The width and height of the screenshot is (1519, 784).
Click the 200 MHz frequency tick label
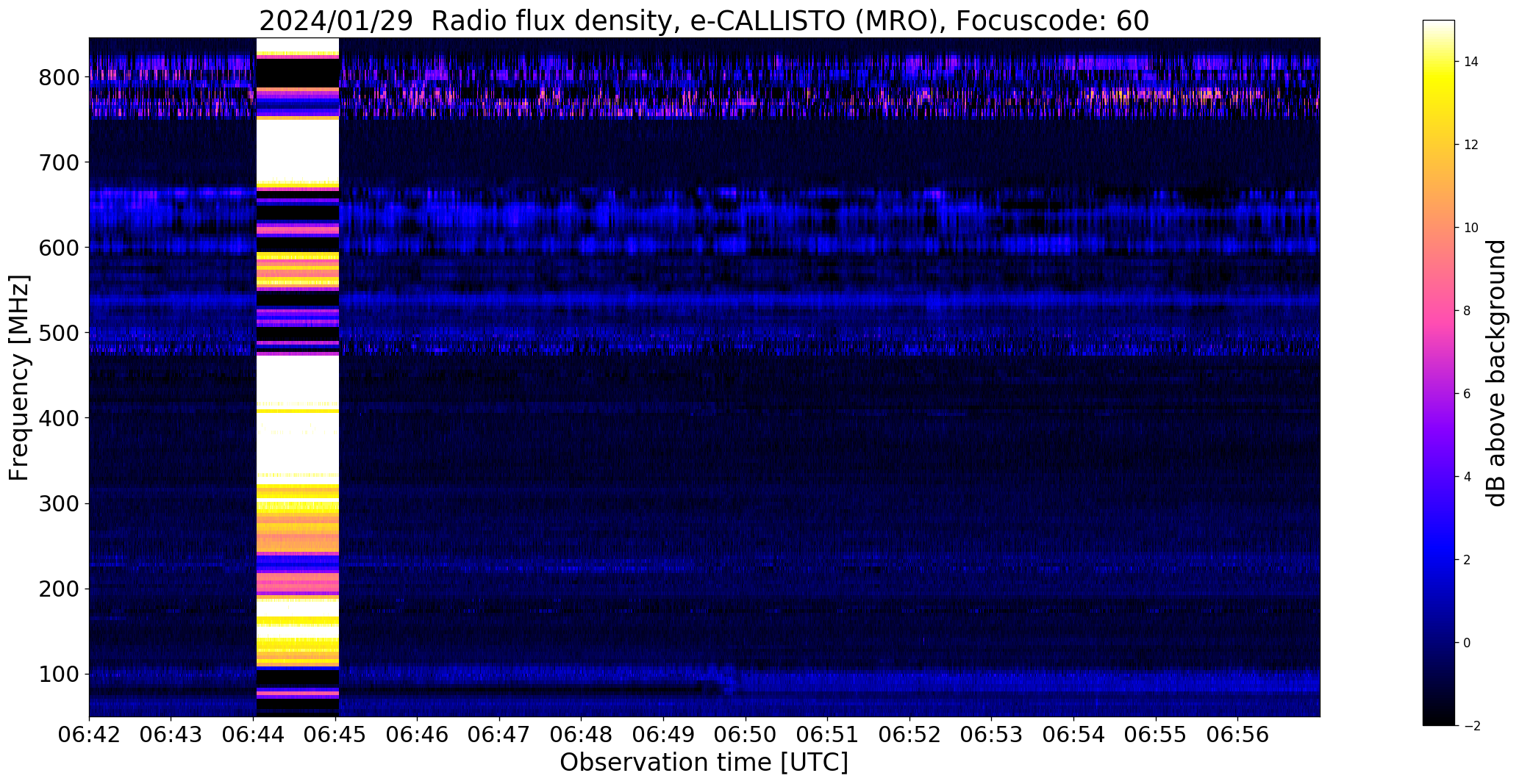tap(59, 589)
